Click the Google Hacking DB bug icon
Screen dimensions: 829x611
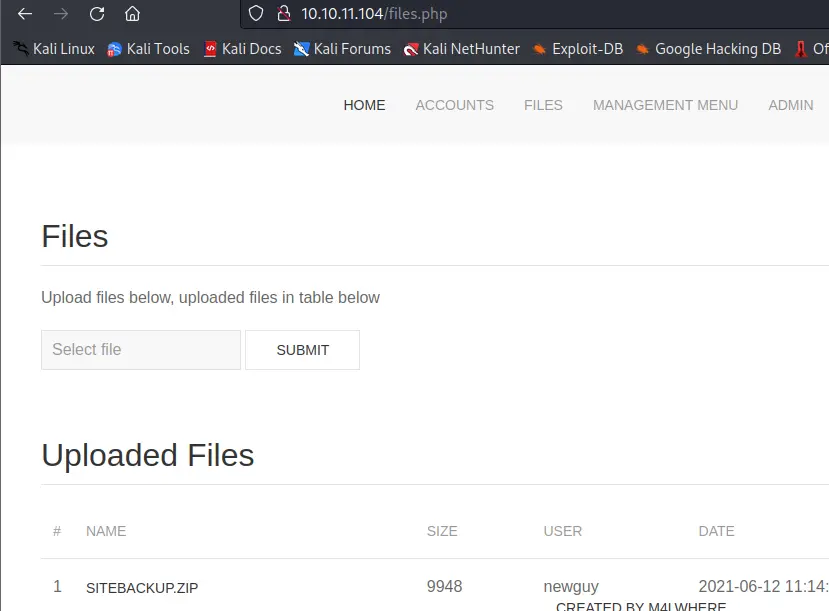point(642,50)
